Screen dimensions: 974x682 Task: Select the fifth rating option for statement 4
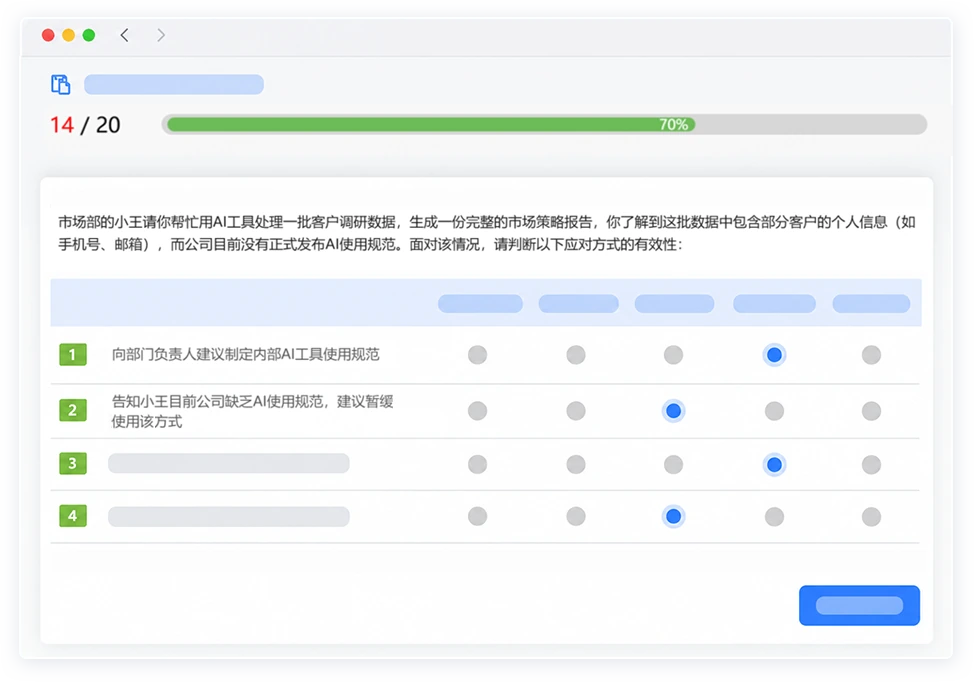tap(871, 516)
